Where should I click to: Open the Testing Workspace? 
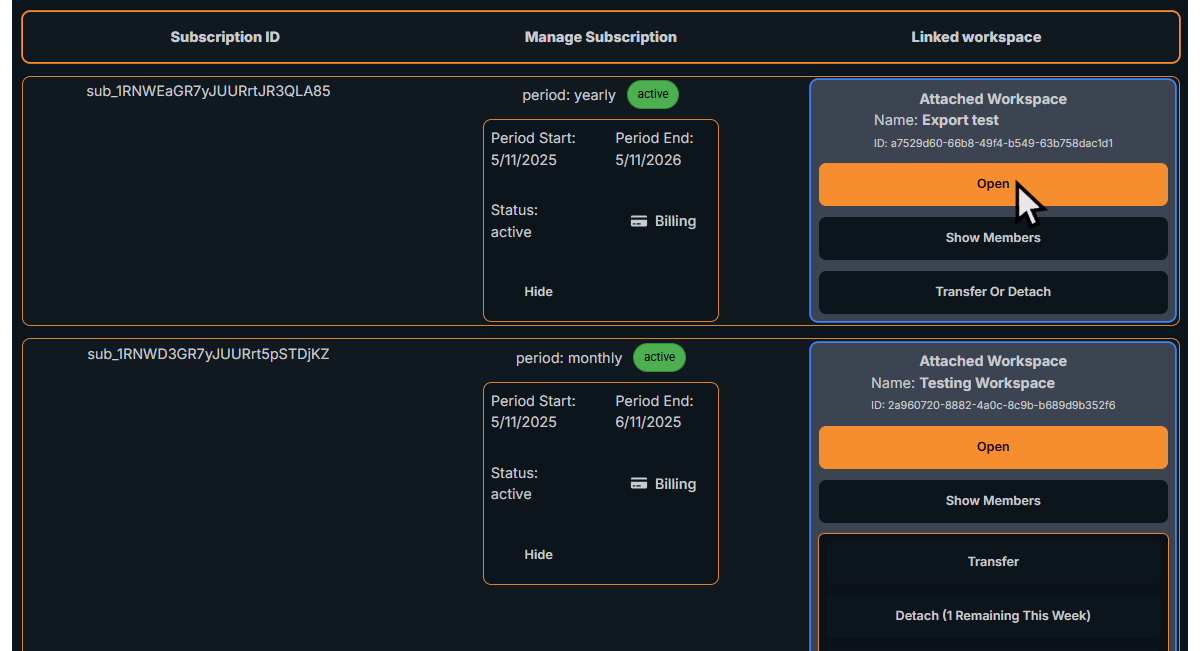pyautogui.click(x=992, y=447)
